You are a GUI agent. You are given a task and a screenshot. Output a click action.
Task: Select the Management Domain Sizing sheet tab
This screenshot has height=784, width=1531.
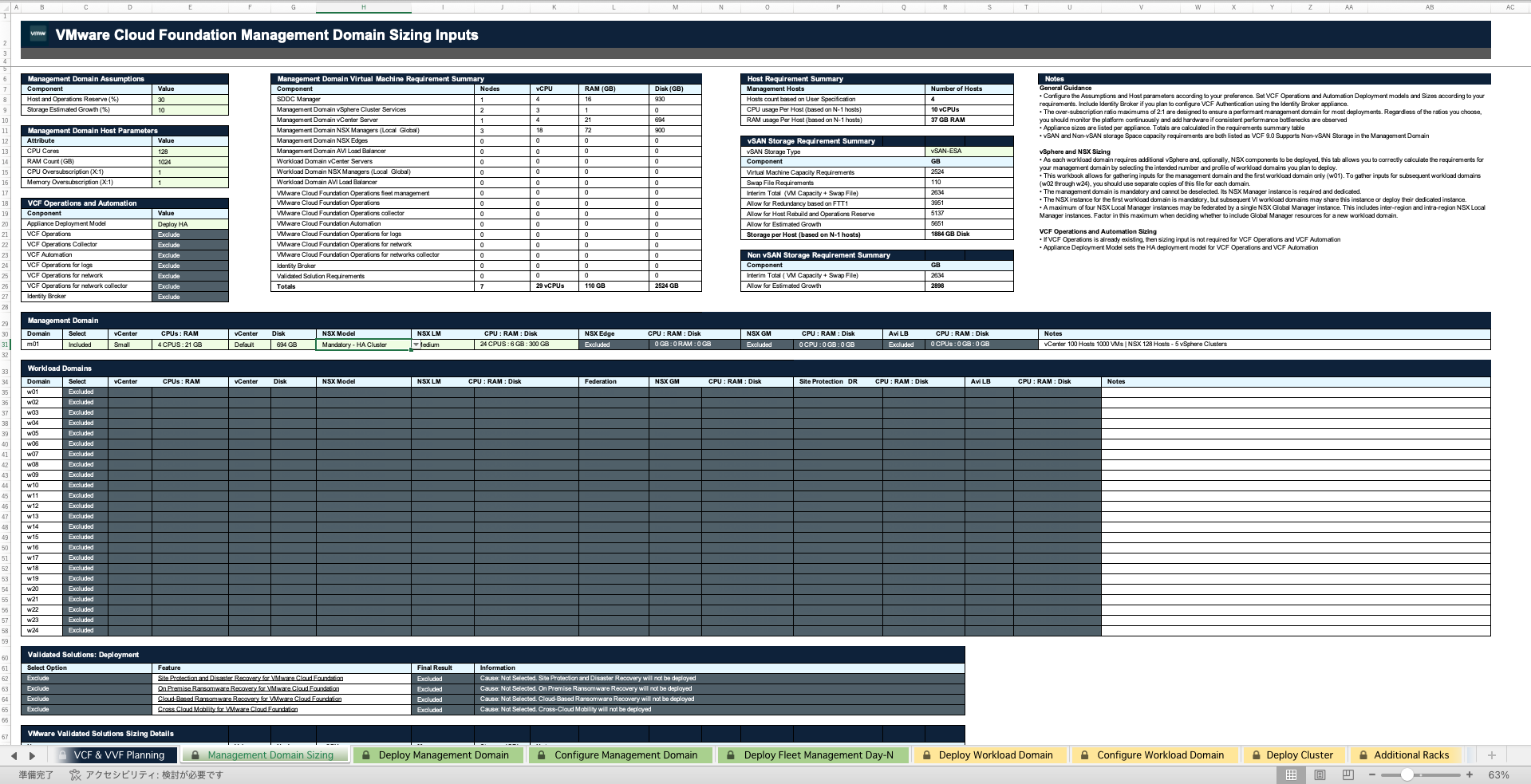point(266,755)
